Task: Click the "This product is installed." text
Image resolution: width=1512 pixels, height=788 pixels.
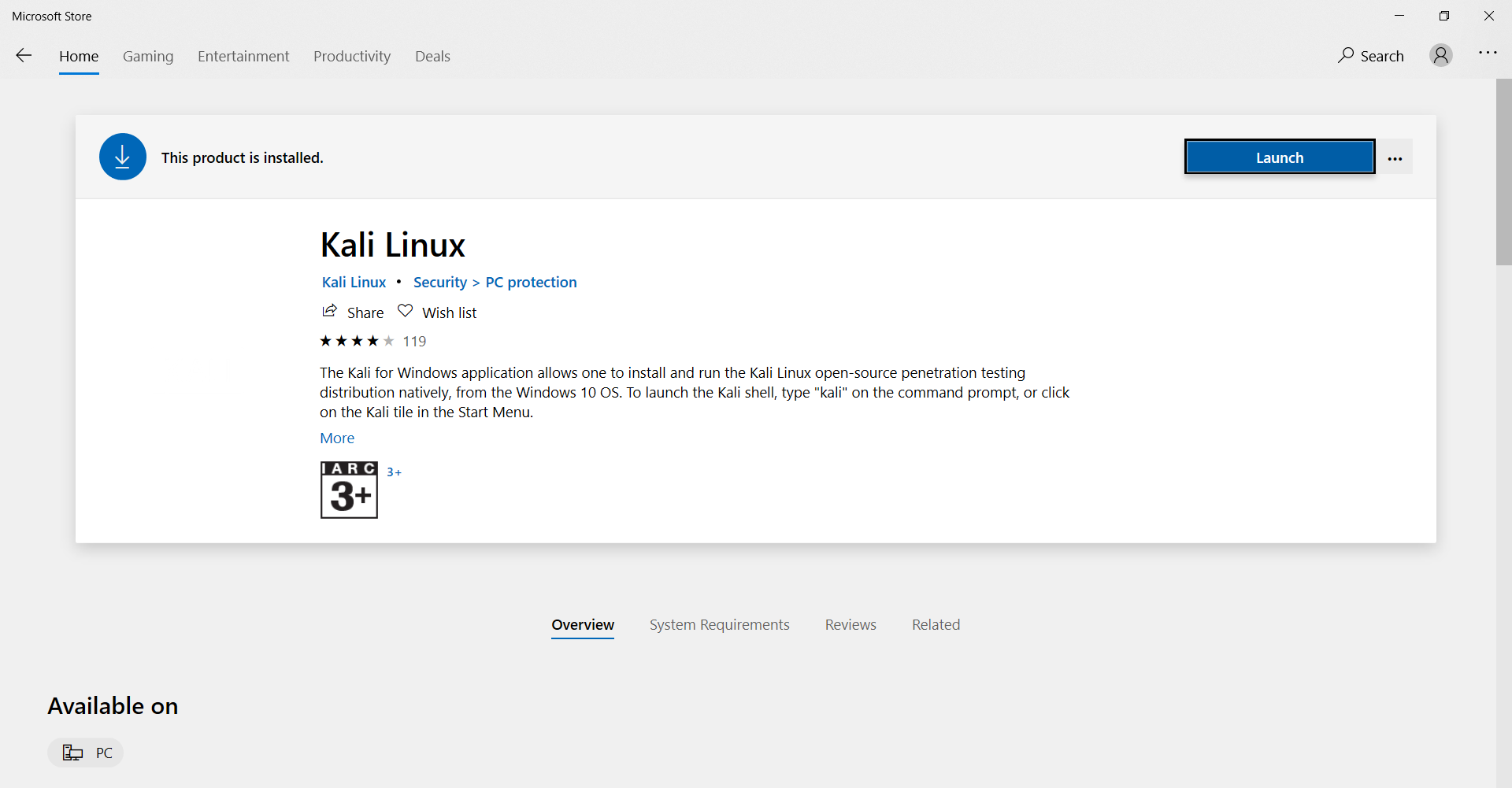Action: tap(243, 157)
